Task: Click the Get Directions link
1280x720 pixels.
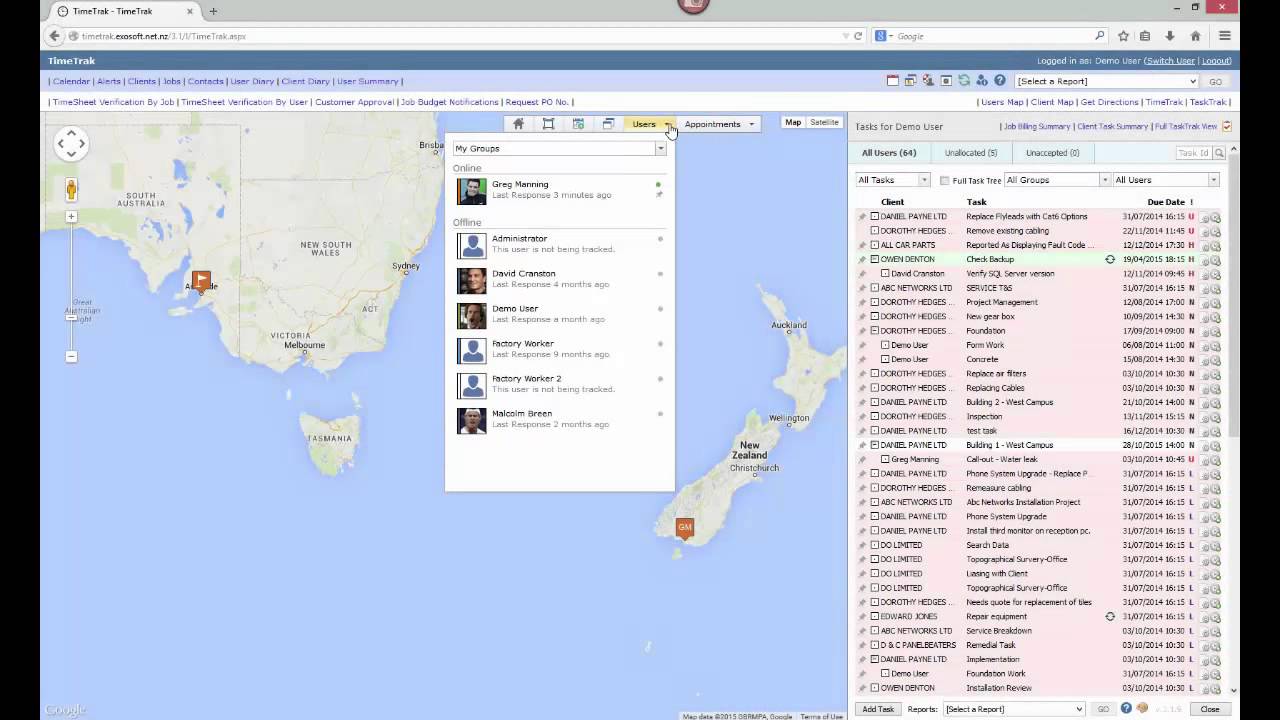Action: tap(1109, 102)
